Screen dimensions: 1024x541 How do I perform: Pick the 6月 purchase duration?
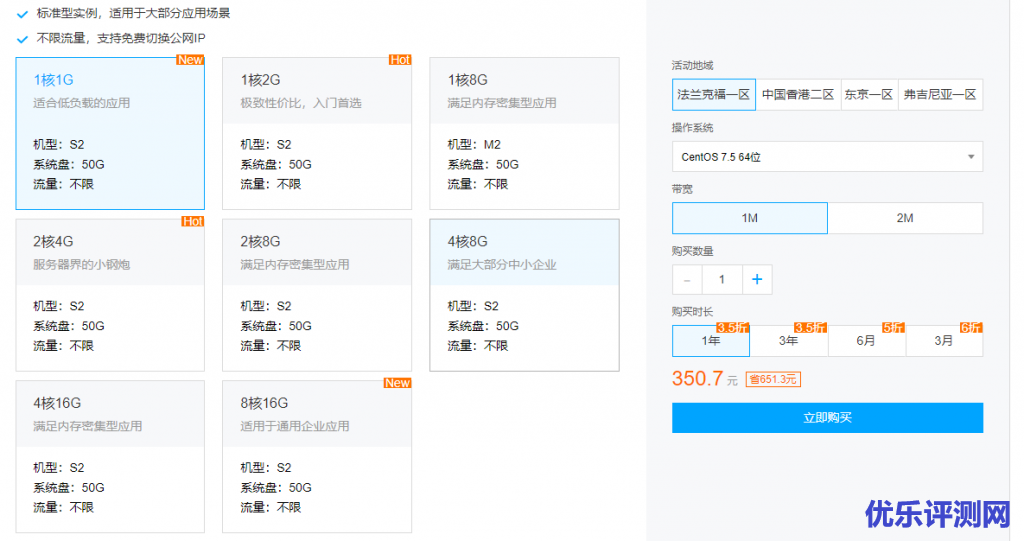[867, 341]
